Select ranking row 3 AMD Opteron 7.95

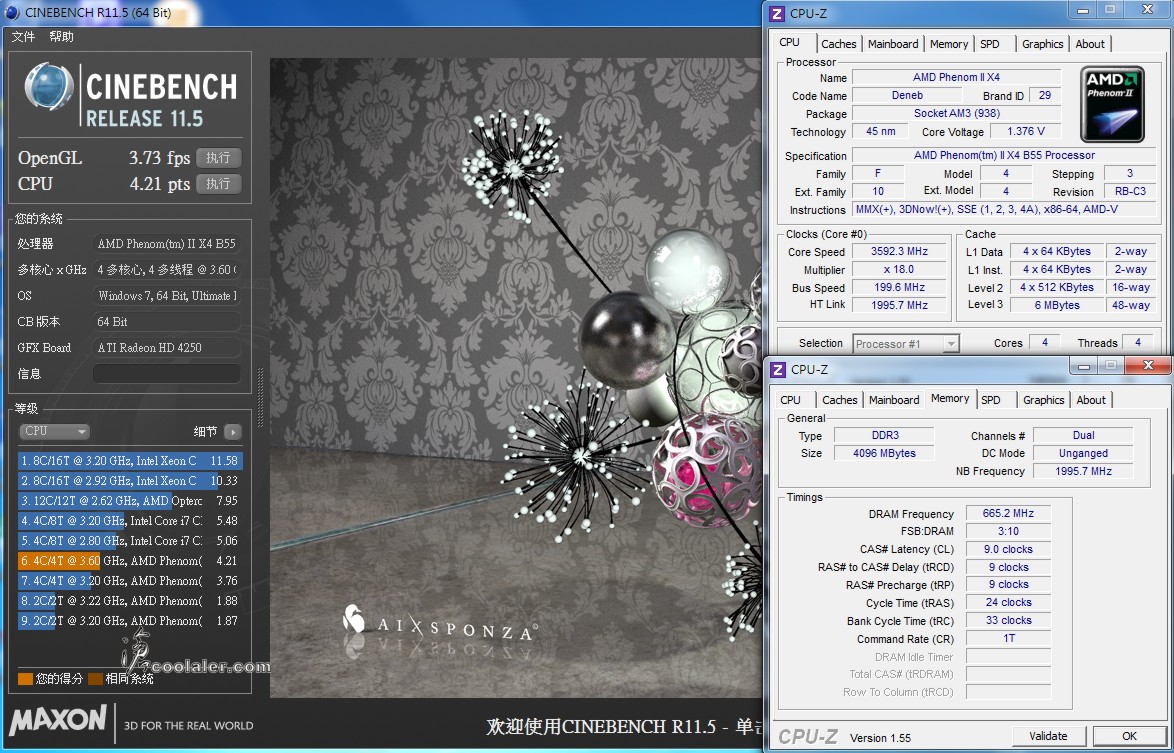130,501
